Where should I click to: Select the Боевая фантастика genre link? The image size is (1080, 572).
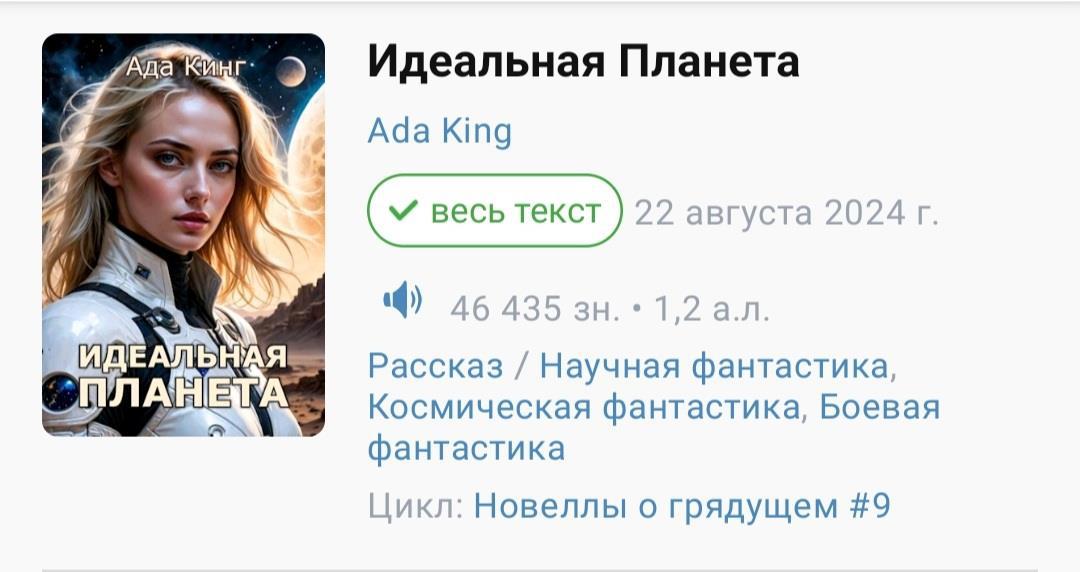tap(654, 427)
